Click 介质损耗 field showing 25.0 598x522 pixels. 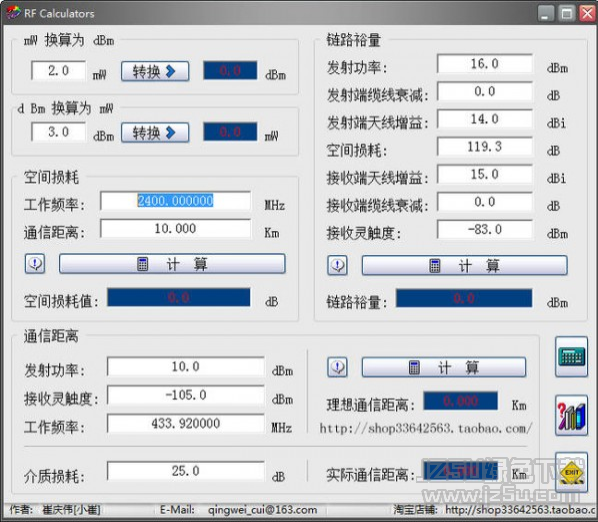(x=186, y=471)
